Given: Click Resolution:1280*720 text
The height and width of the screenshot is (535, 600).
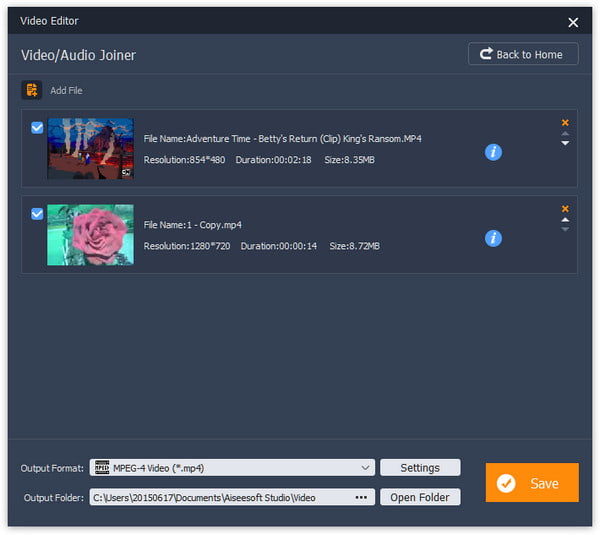Looking at the screenshot, I should click(187, 246).
